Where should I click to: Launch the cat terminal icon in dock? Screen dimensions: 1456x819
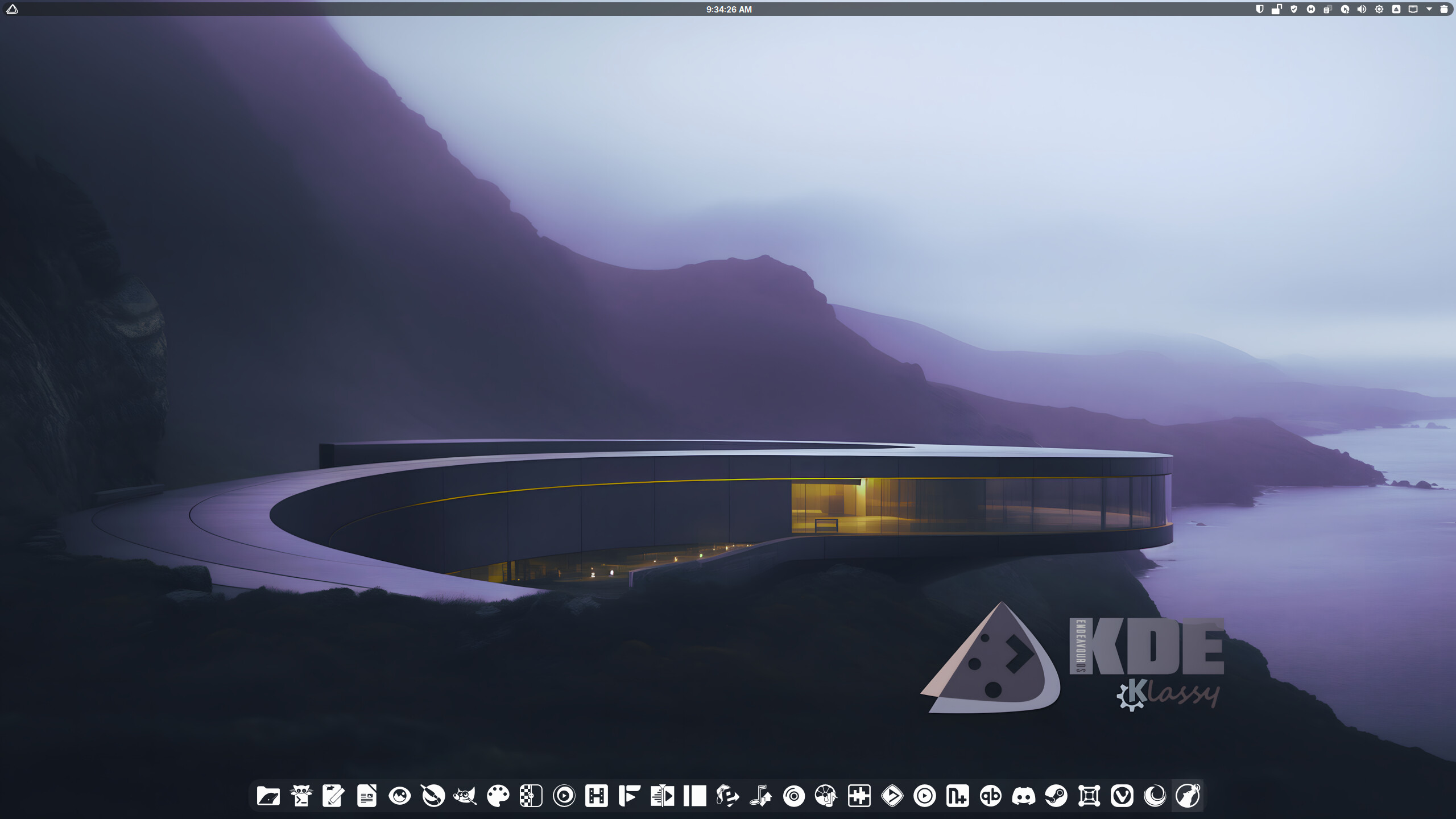pyautogui.click(x=301, y=796)
